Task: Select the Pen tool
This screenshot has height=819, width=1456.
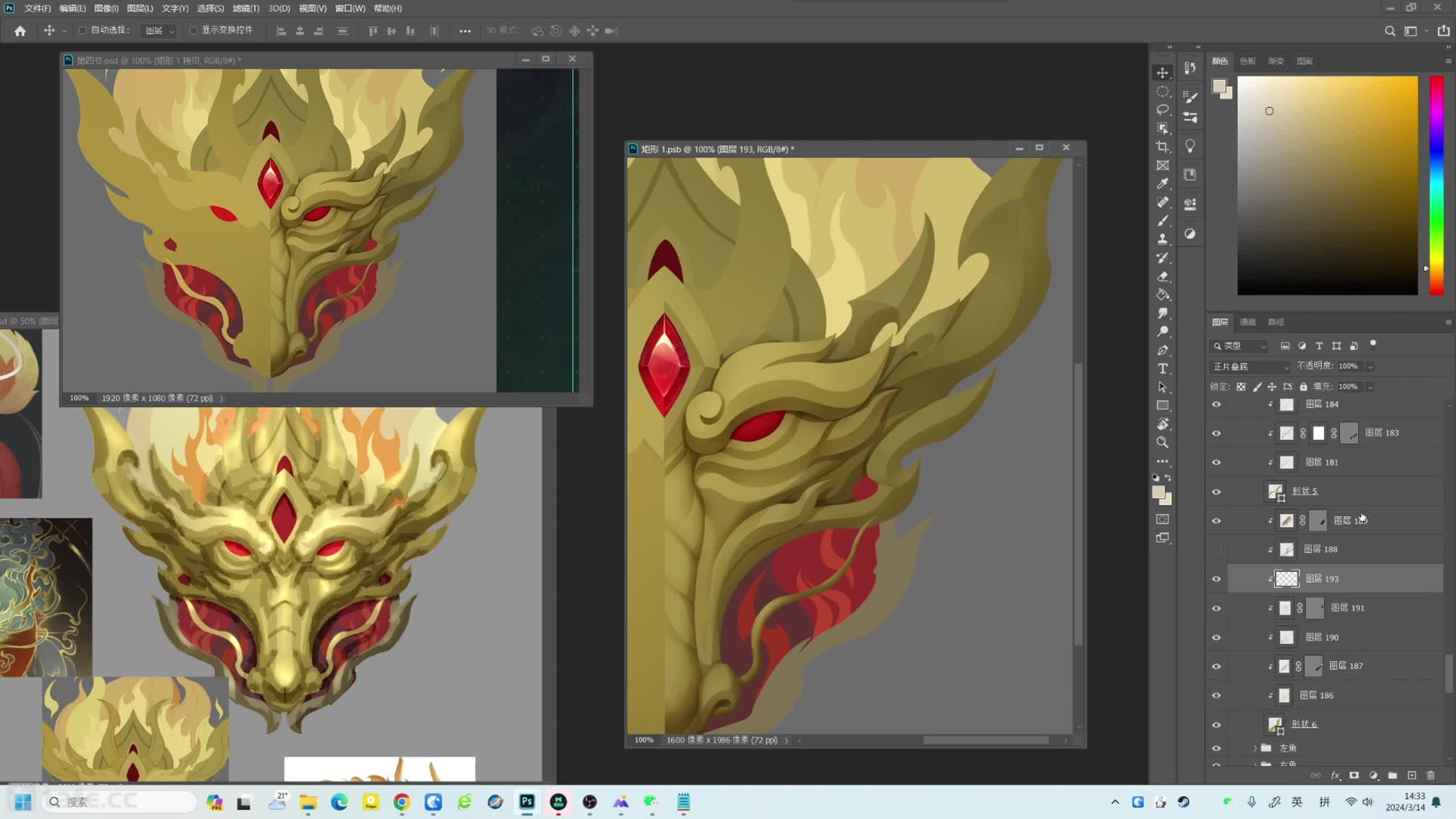Action: click(x=1163, y=350)
